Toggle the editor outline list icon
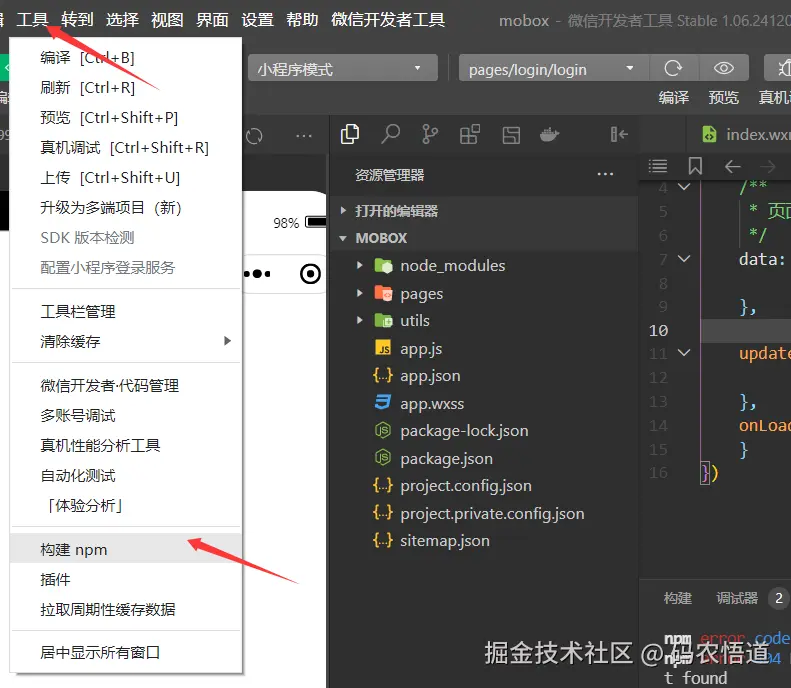 [657, 166]
